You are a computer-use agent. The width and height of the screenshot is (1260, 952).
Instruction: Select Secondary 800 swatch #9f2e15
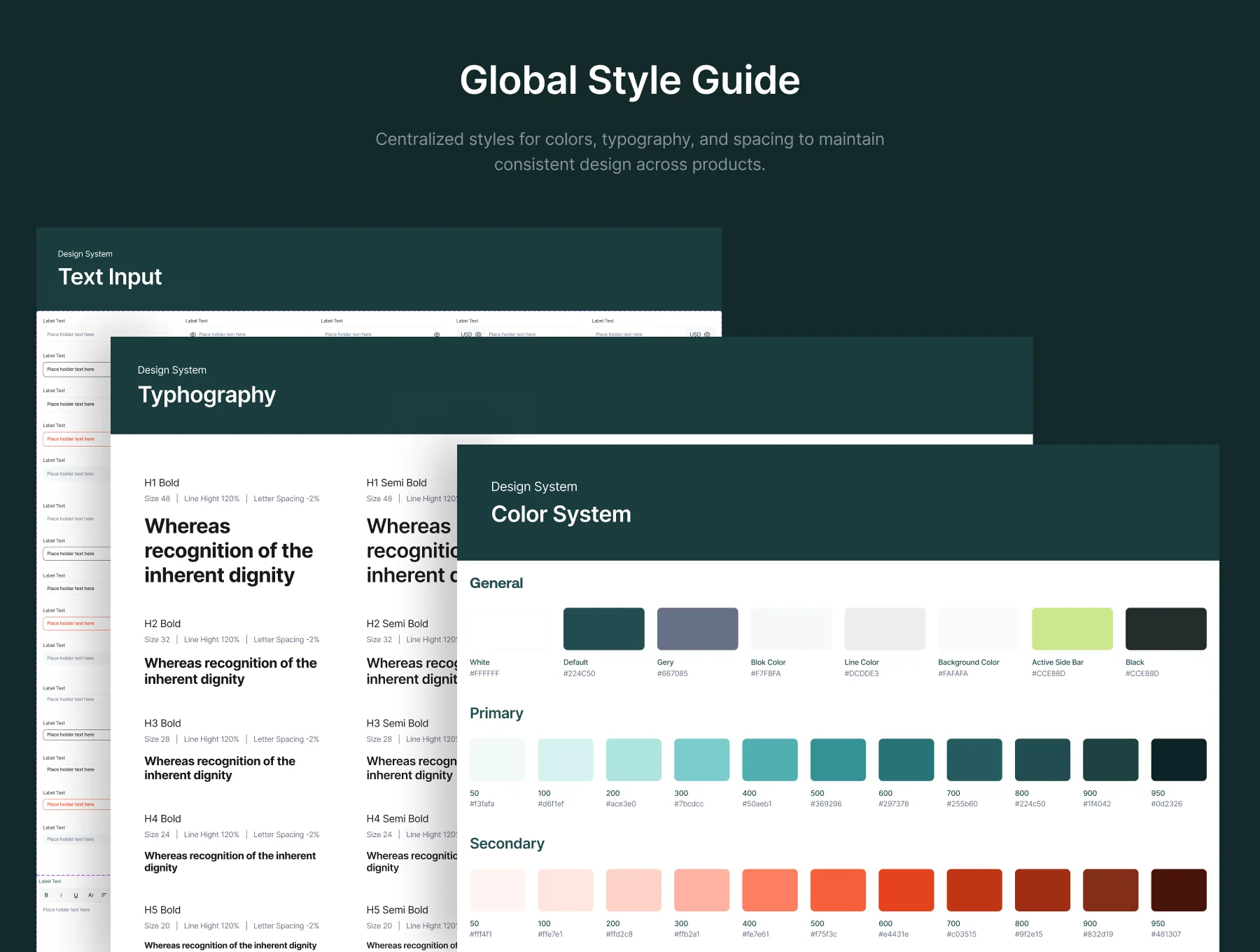click(1042, 890)
